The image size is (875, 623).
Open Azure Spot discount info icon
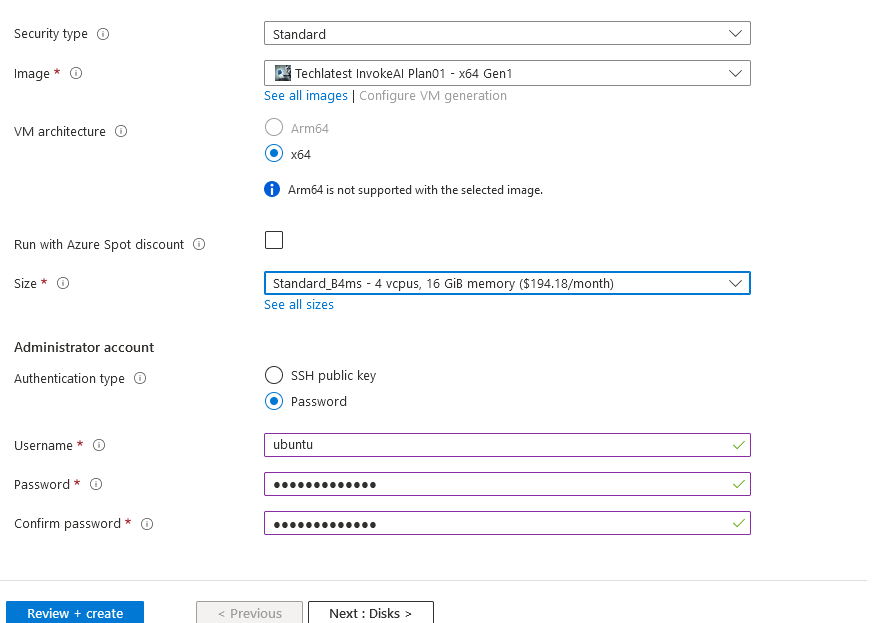point(199,244)
